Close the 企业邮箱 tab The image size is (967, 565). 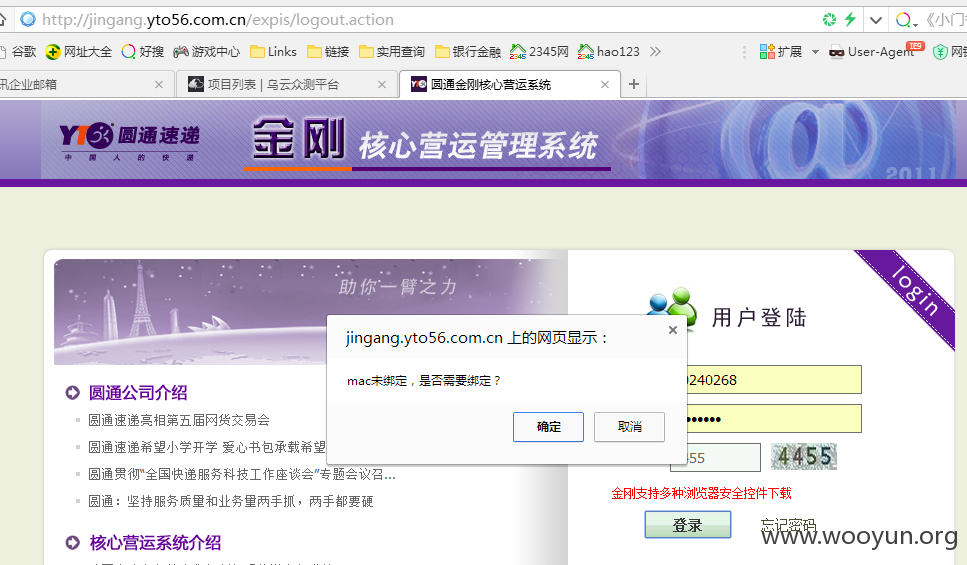pos(158,85)
